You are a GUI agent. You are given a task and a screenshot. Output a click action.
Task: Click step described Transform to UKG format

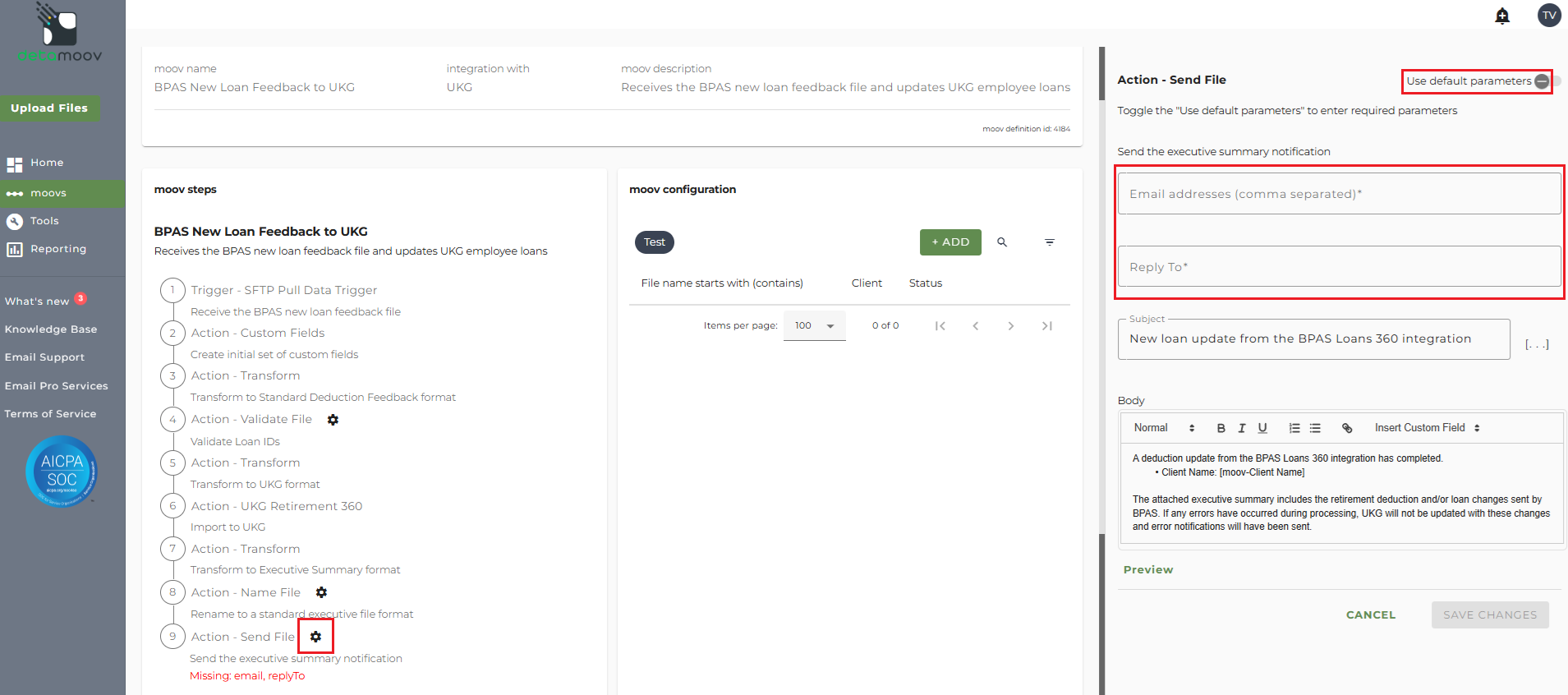pos(255,485)
